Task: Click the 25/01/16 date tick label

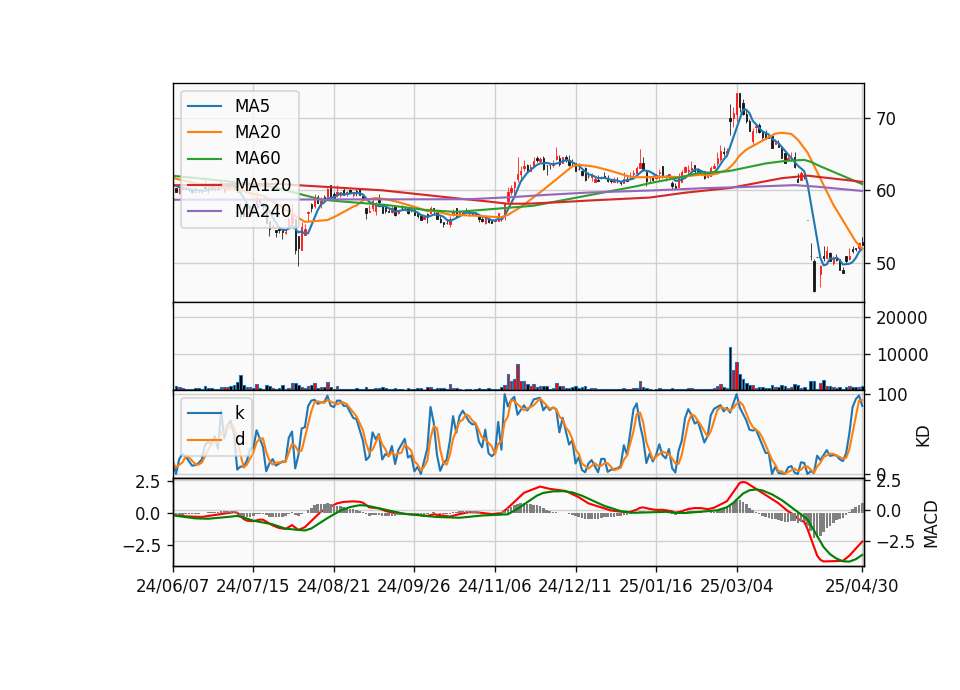Action: [655, 586]
